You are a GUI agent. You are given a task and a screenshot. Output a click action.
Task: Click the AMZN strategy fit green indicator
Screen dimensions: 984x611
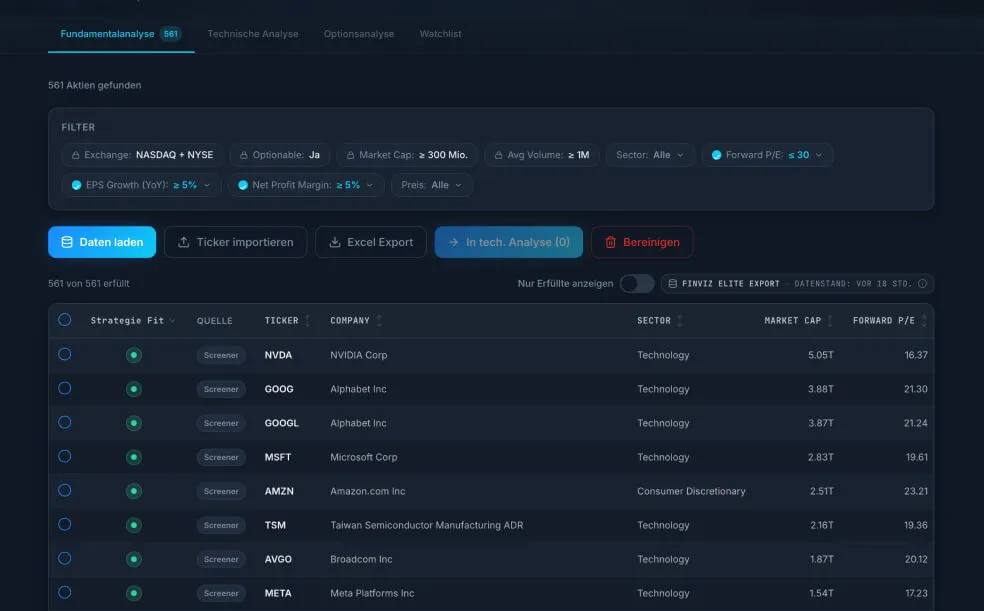point(134,491)
